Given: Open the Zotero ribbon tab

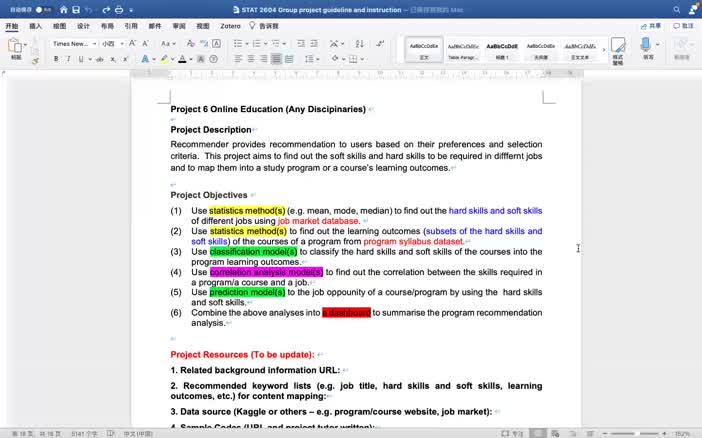Looking at the screenshot, I should [230, 26].
